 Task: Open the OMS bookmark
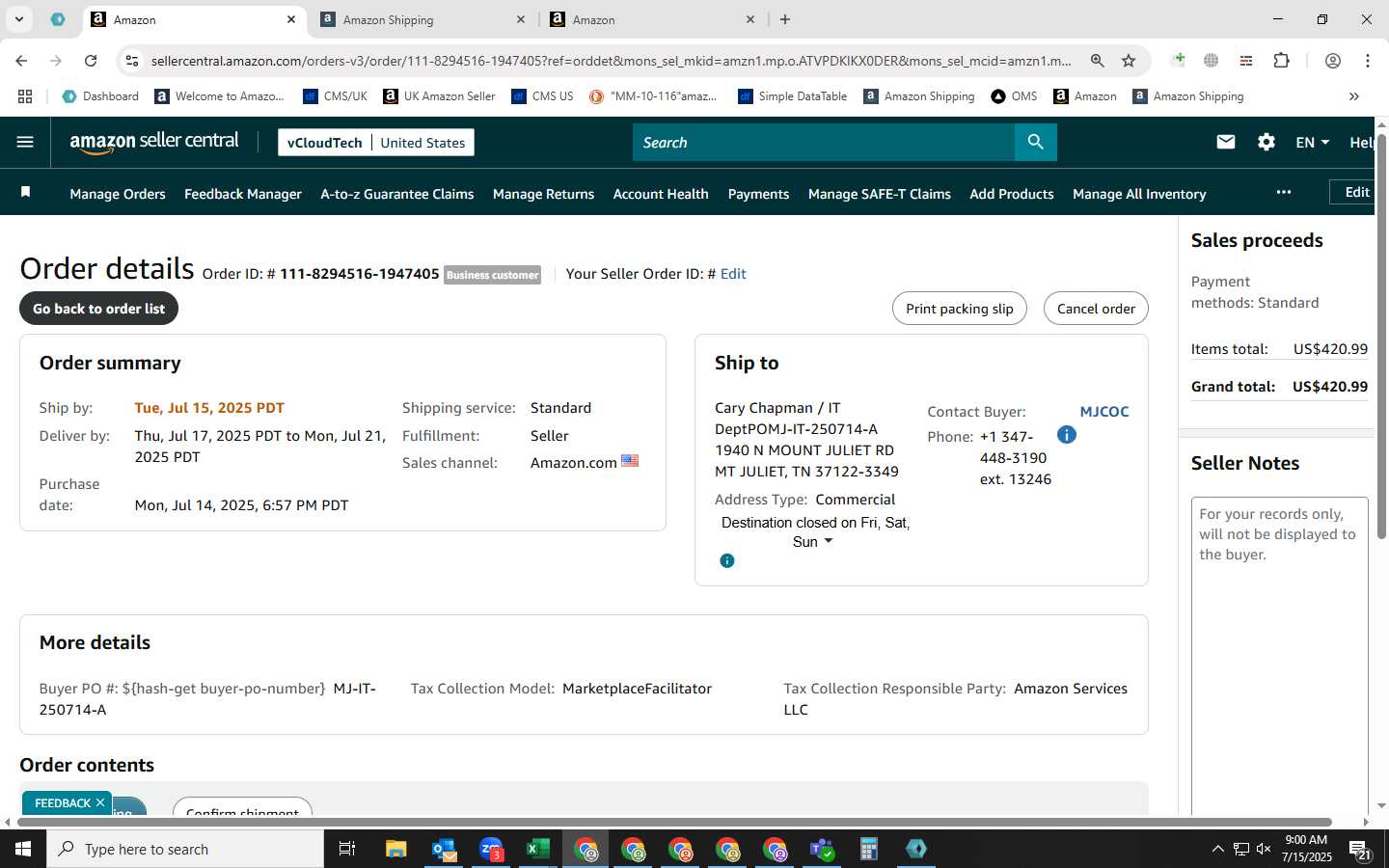point(1014,96)
